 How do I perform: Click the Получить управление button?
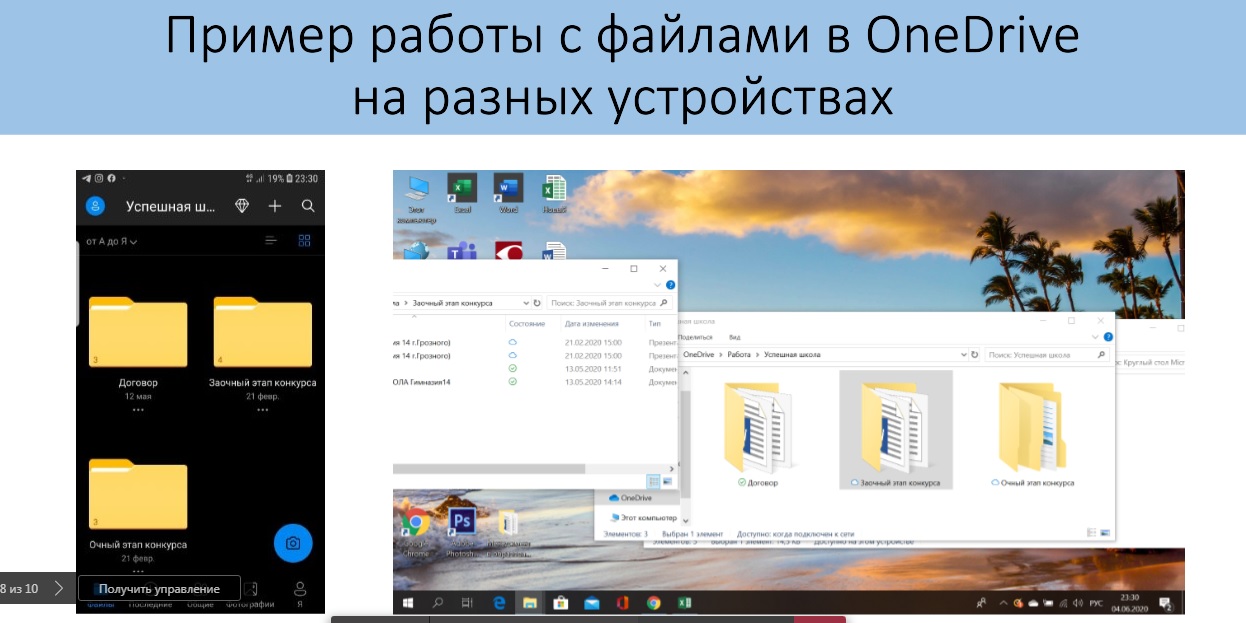(160, 588)
